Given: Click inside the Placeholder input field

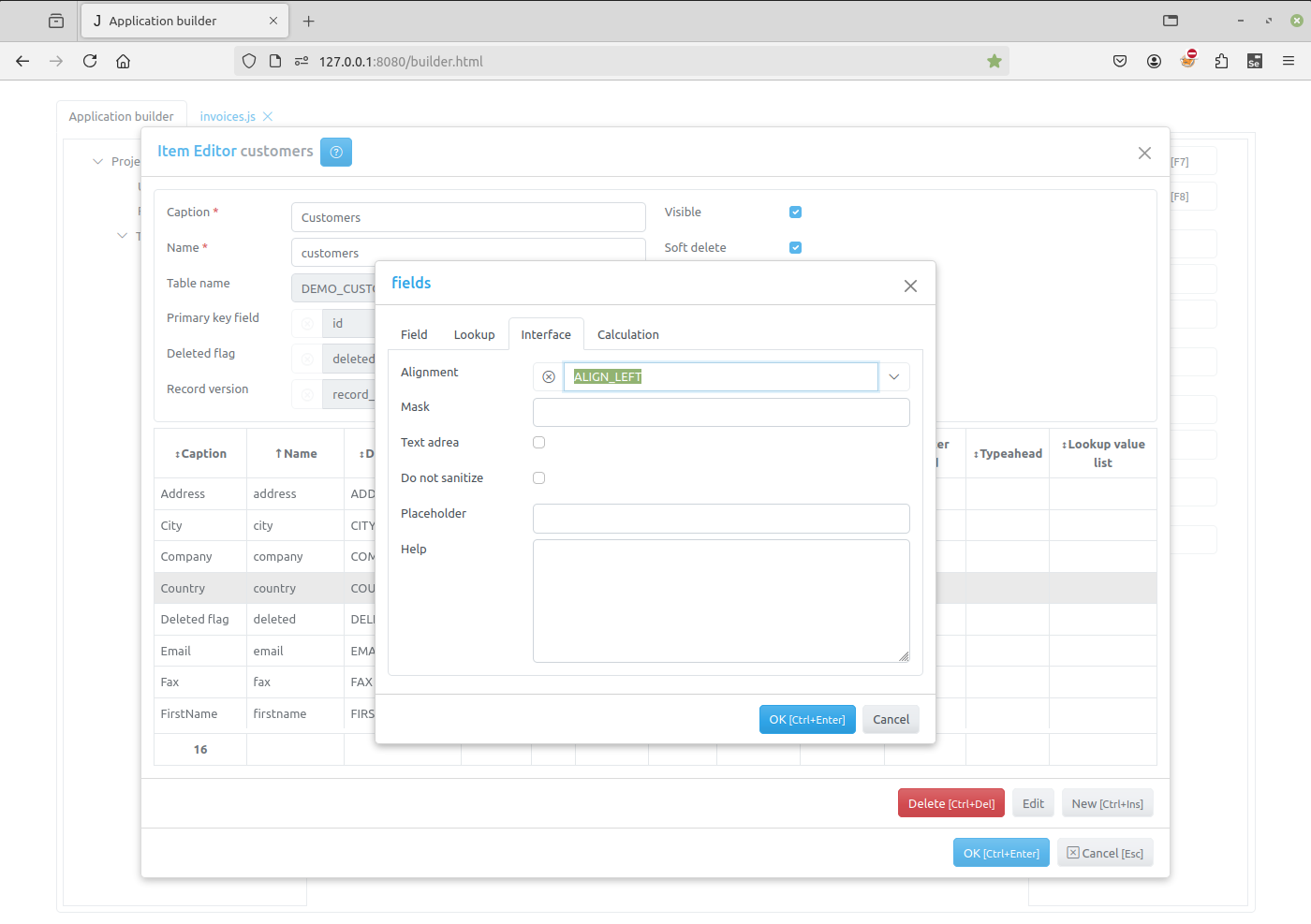Looking at the screenshot, I should pyautogui.click(x=721, y=519).
